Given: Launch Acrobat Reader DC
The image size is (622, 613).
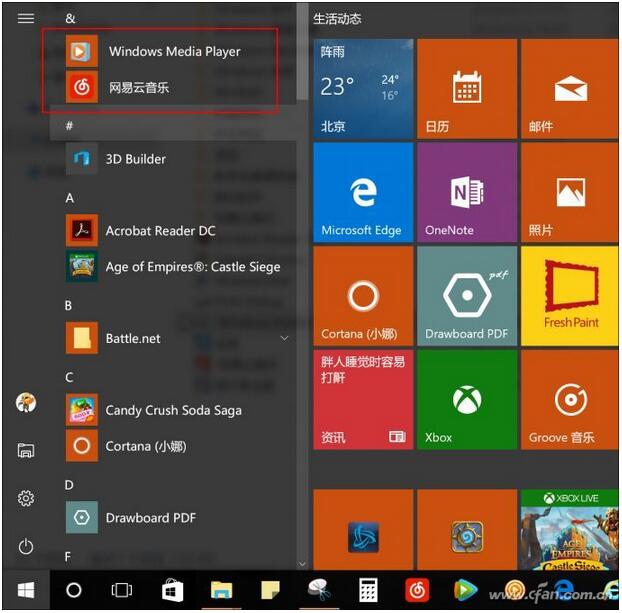Looking at the screenshot, I should click(160, 231).
